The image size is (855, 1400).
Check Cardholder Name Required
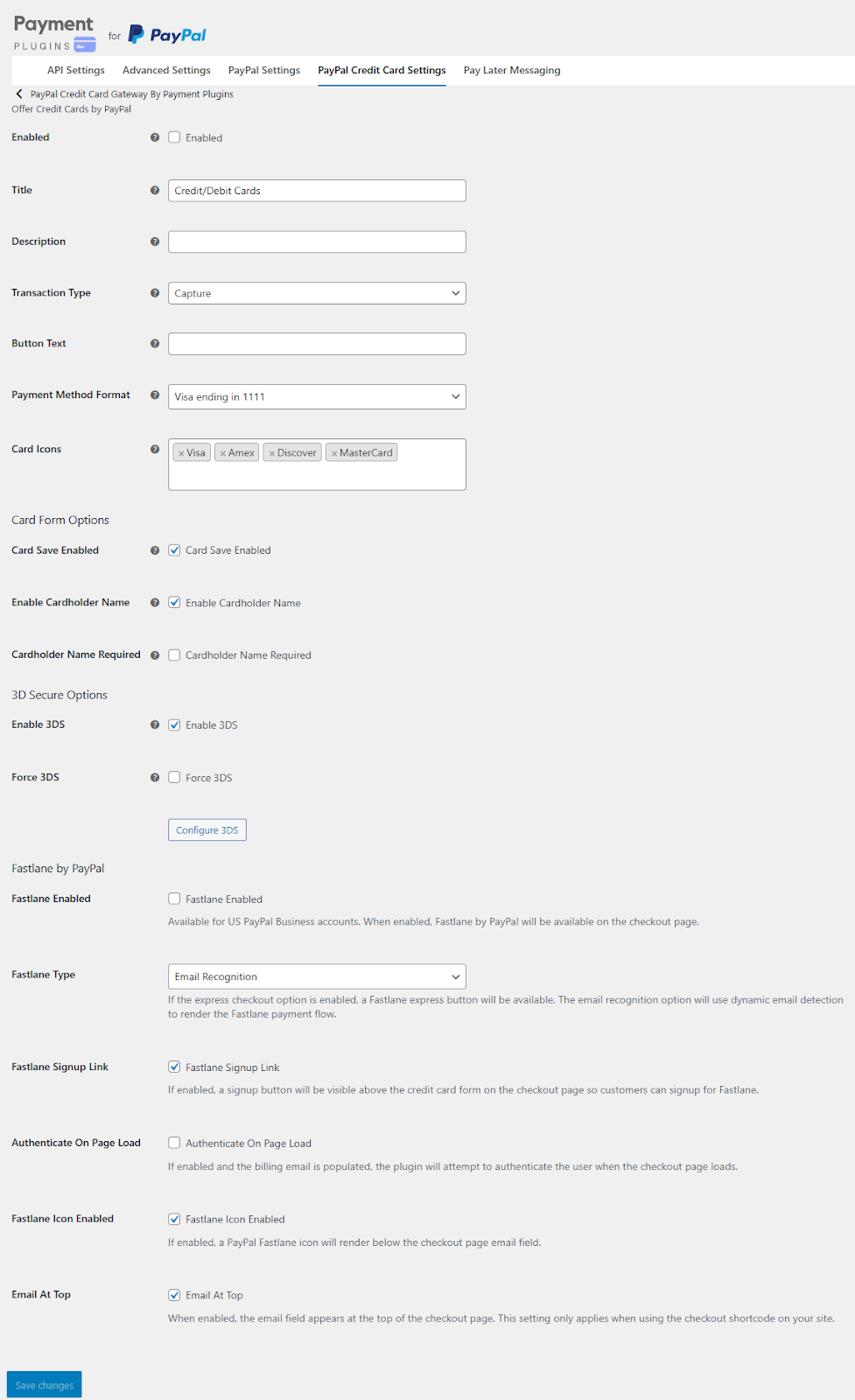[x=174, y=654]
